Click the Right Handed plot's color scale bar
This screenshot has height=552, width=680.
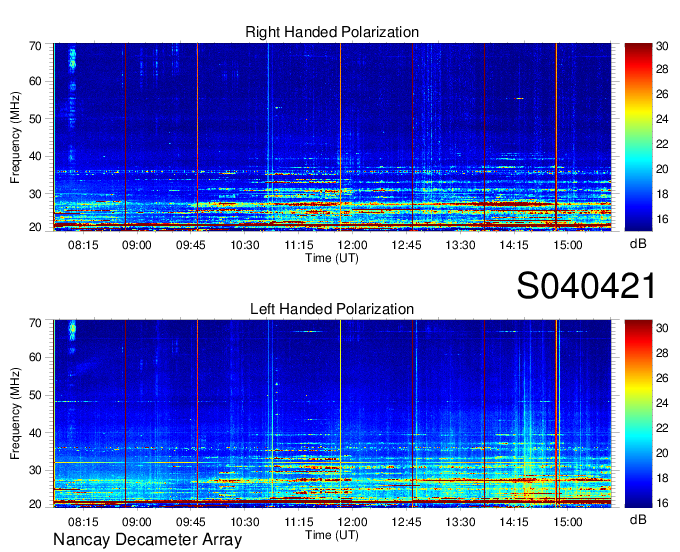[638, 137]
